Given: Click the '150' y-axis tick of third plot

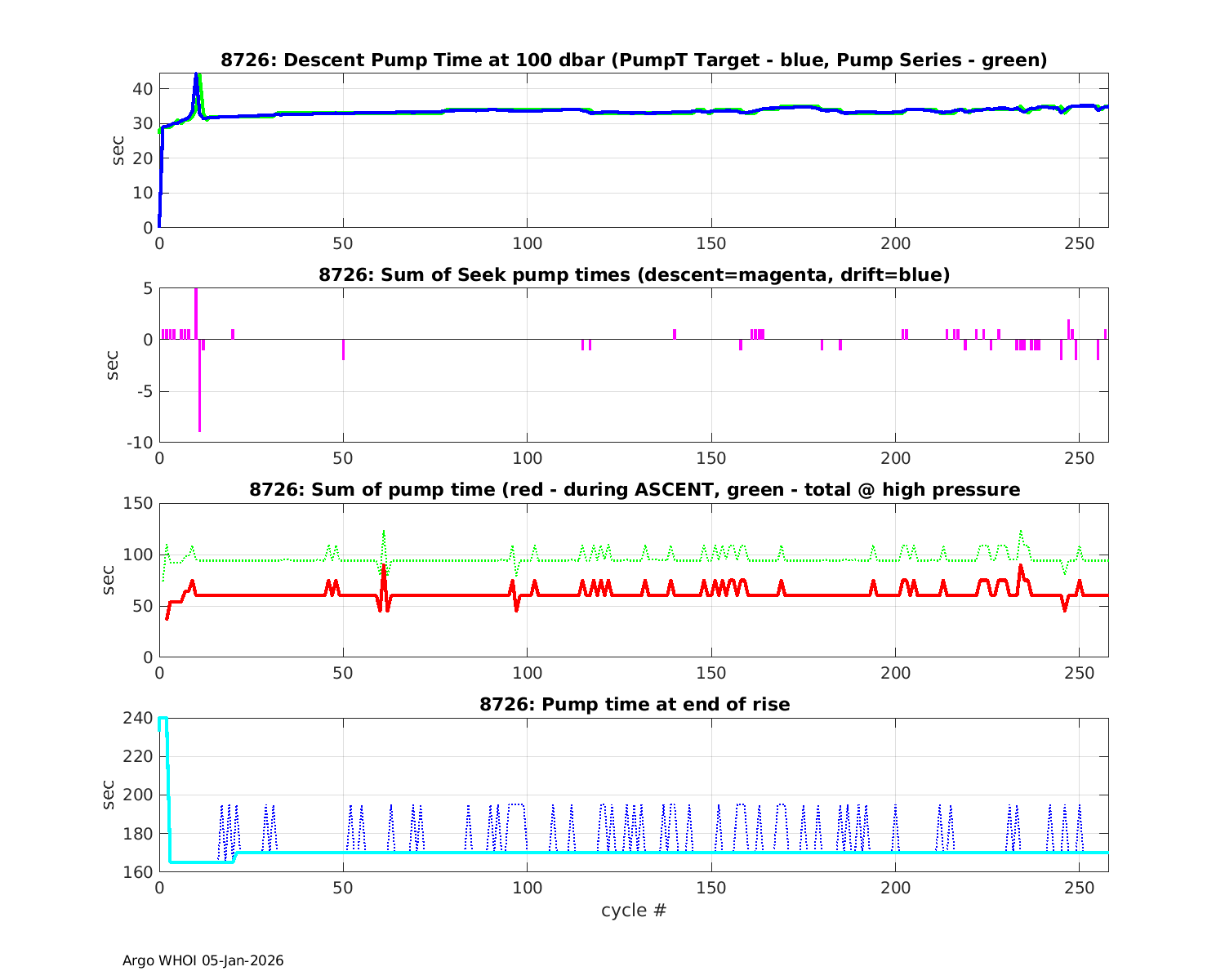Looking at the screenshot, I should click(139, 503).
